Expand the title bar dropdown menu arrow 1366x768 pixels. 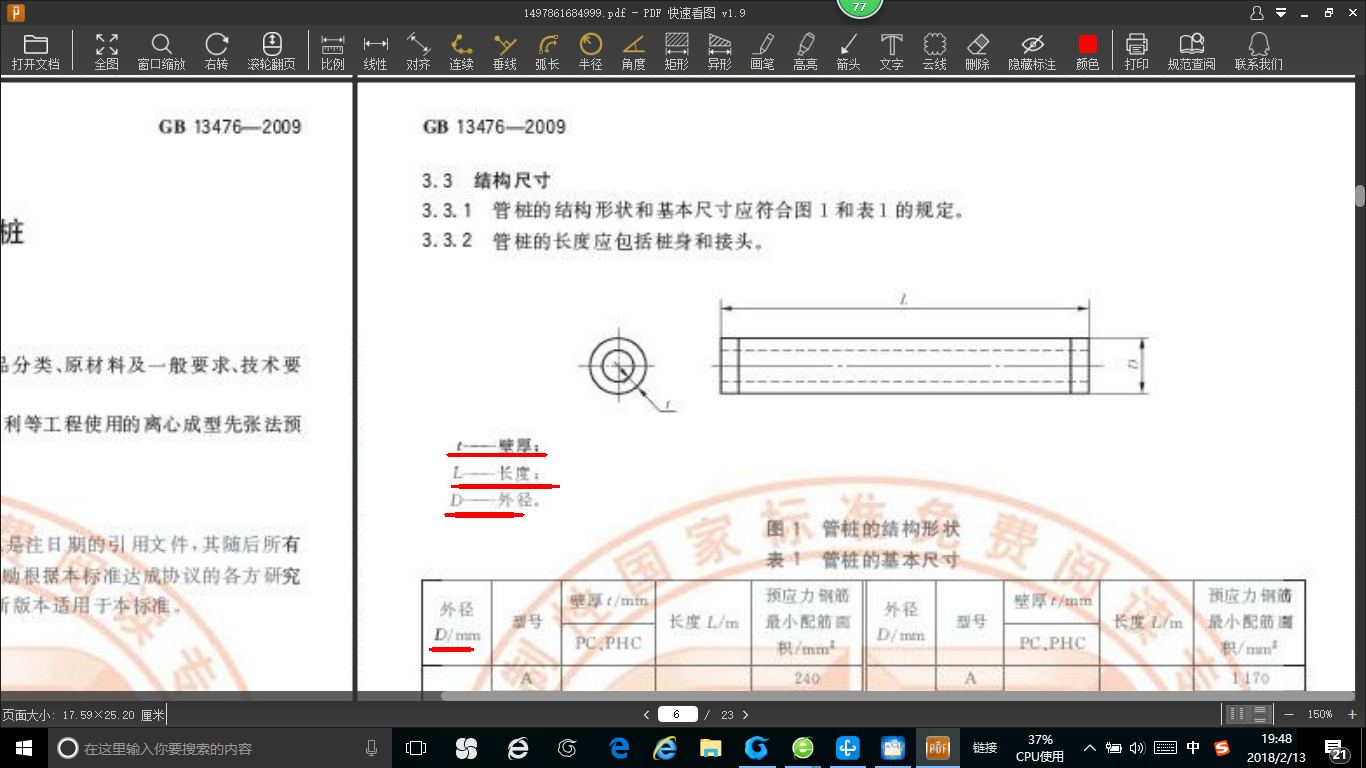pos(1281,13)
